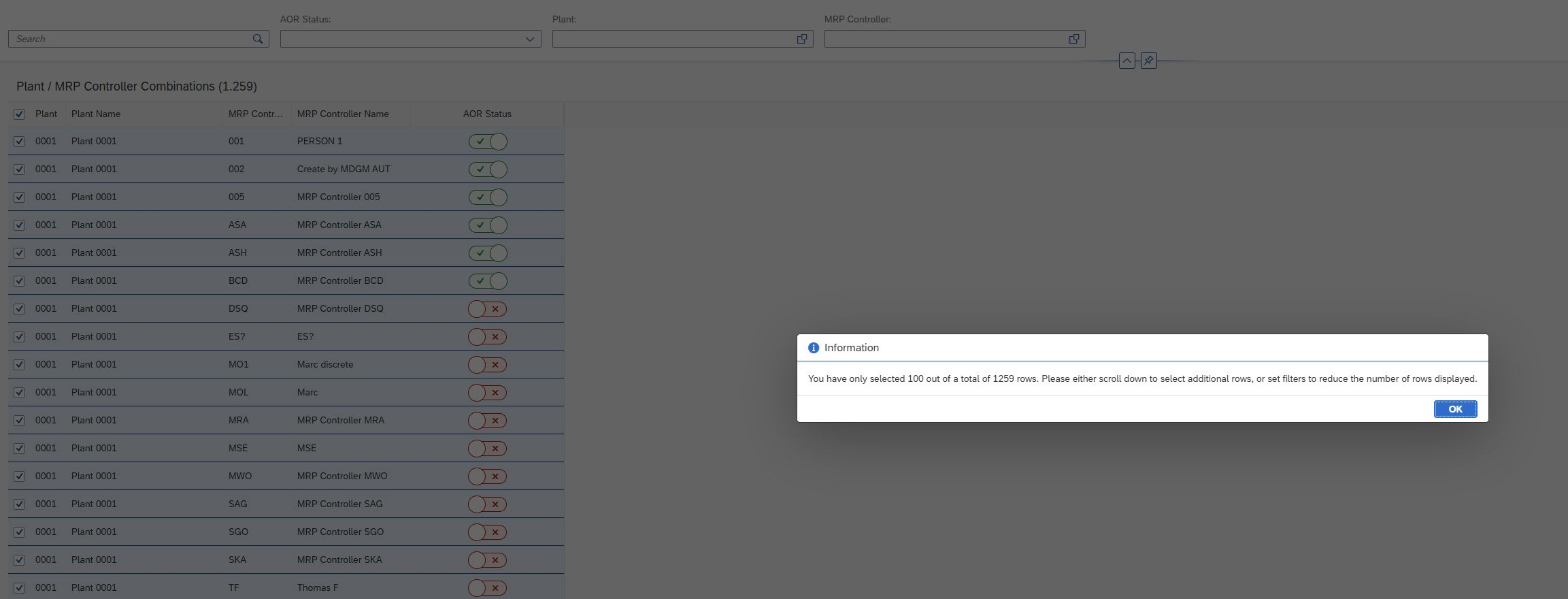Image resolution: width=1568 pixels, height=599 pixels.
Task: Uncheck the Create by MDGM AUT row checkbox
Action: pos(19,169)
